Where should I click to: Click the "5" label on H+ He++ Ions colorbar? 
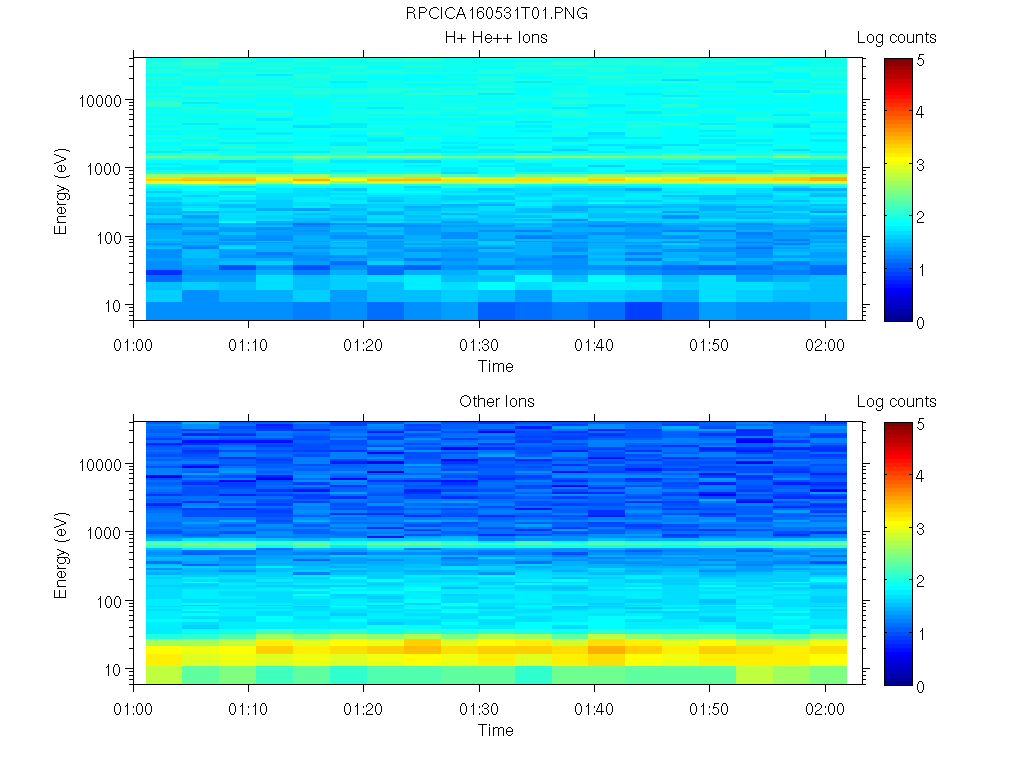pyautogui.click(x=921, y=61)
